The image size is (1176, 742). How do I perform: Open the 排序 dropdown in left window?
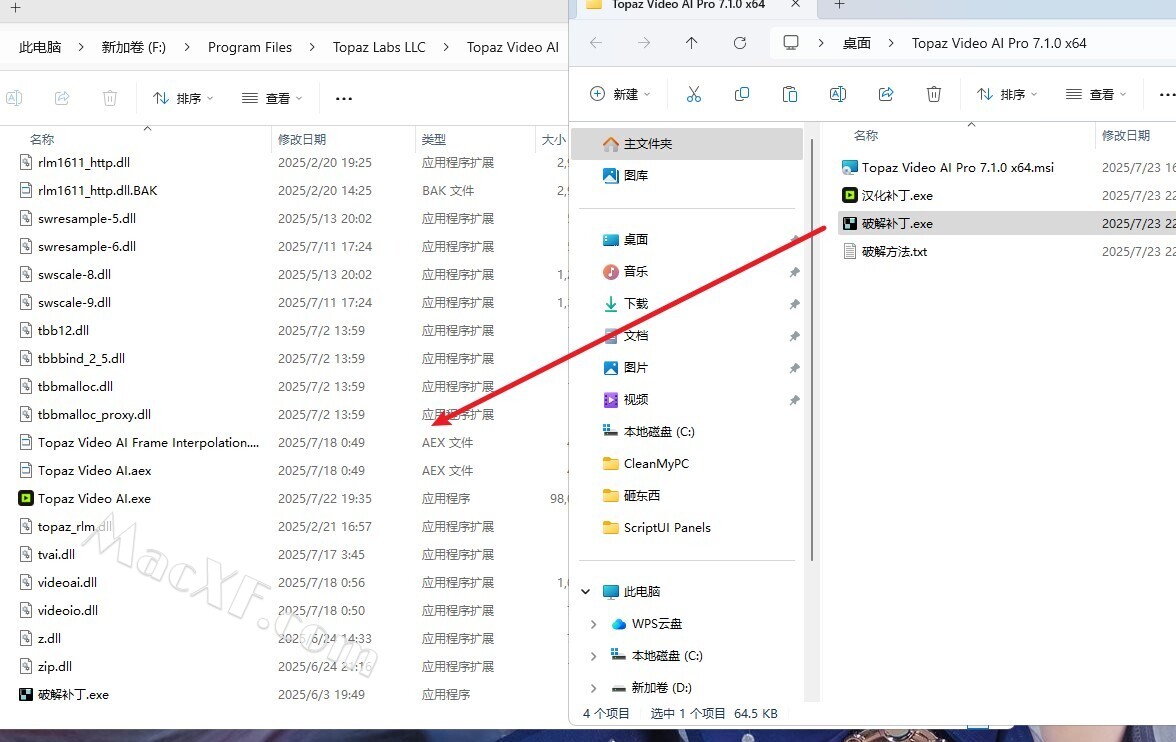184,98
